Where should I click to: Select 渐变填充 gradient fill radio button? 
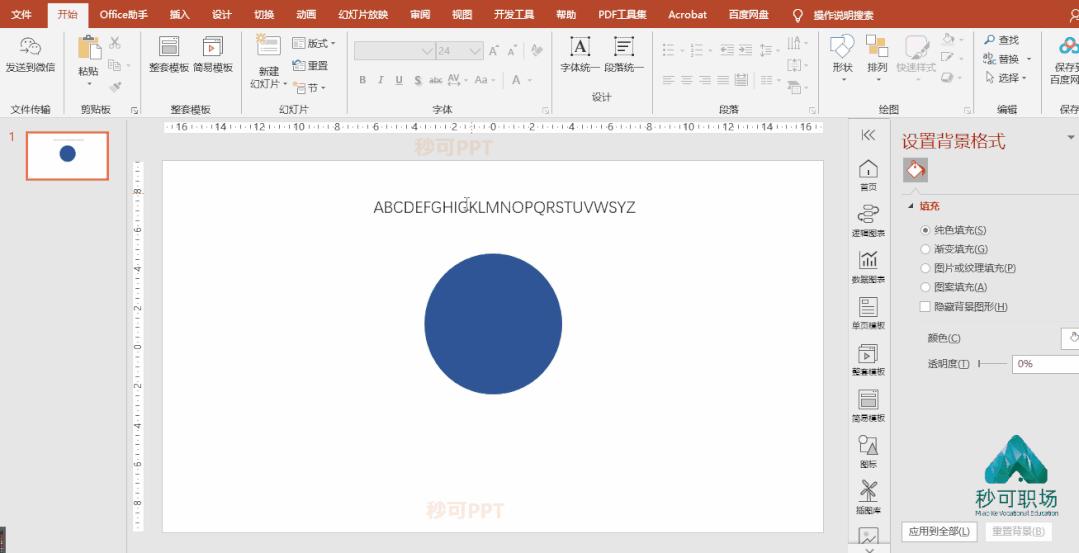click(925, 249)
